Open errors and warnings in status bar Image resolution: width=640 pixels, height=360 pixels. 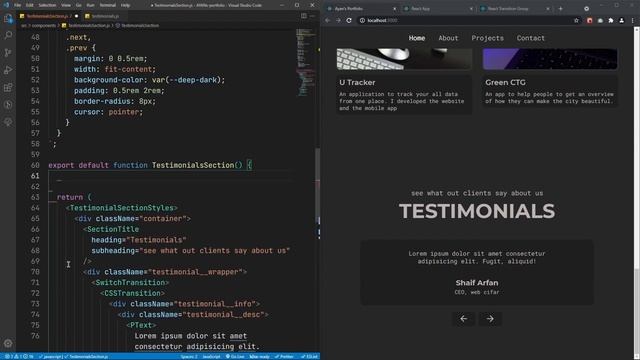tap(19, 357)
